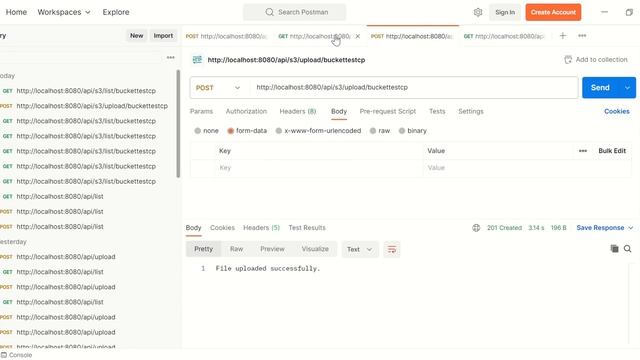
Task: Open GET localhost:8080/api/list entry under Today
Action: (x=53, y=197)
